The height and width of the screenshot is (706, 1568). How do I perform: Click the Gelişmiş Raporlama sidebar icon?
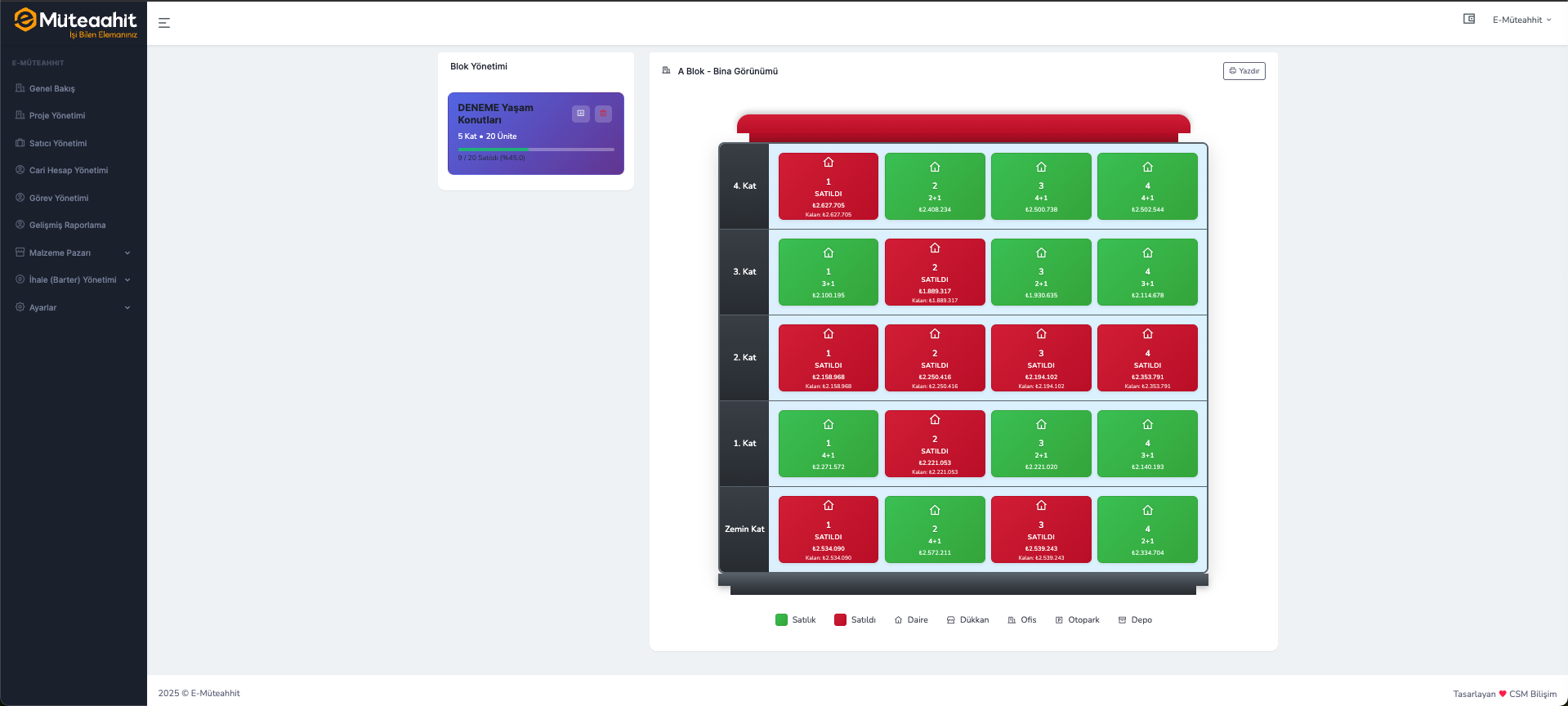[20, 225]
